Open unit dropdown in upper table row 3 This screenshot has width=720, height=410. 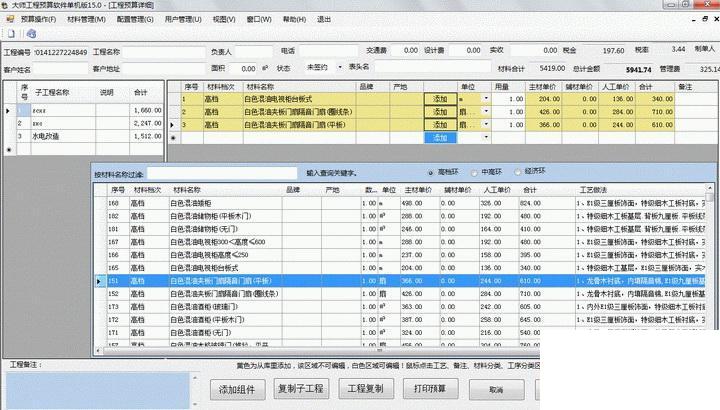pyautogui.click(x=486, y=124)
